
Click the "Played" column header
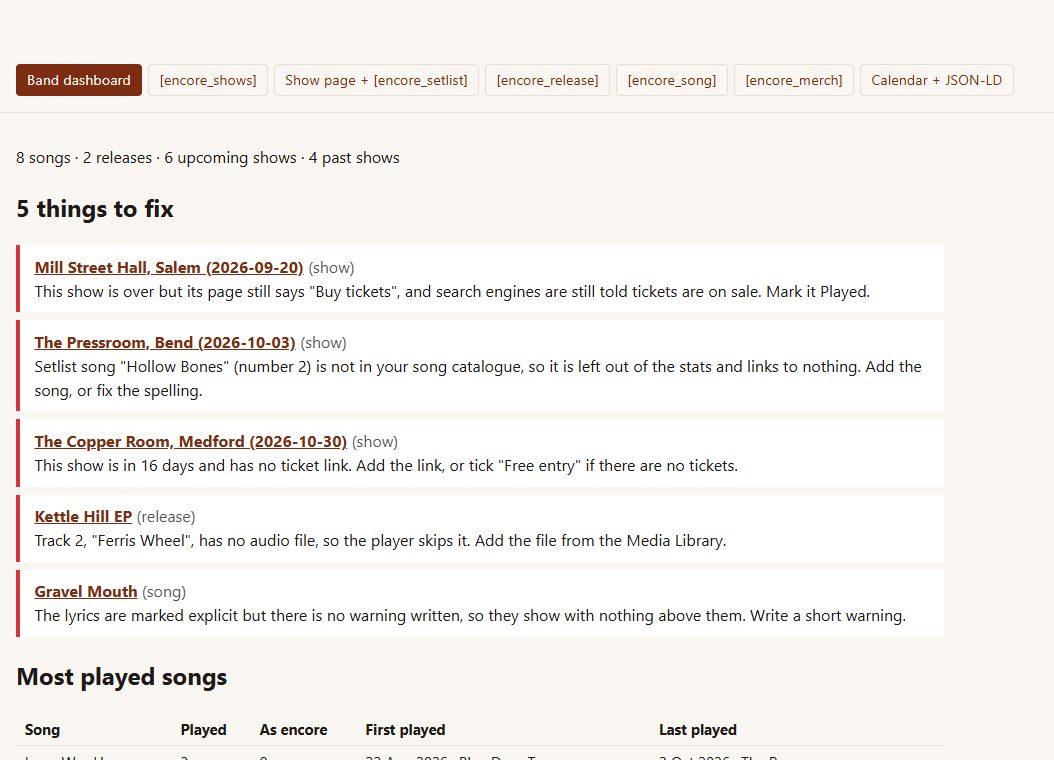point(203,730)
